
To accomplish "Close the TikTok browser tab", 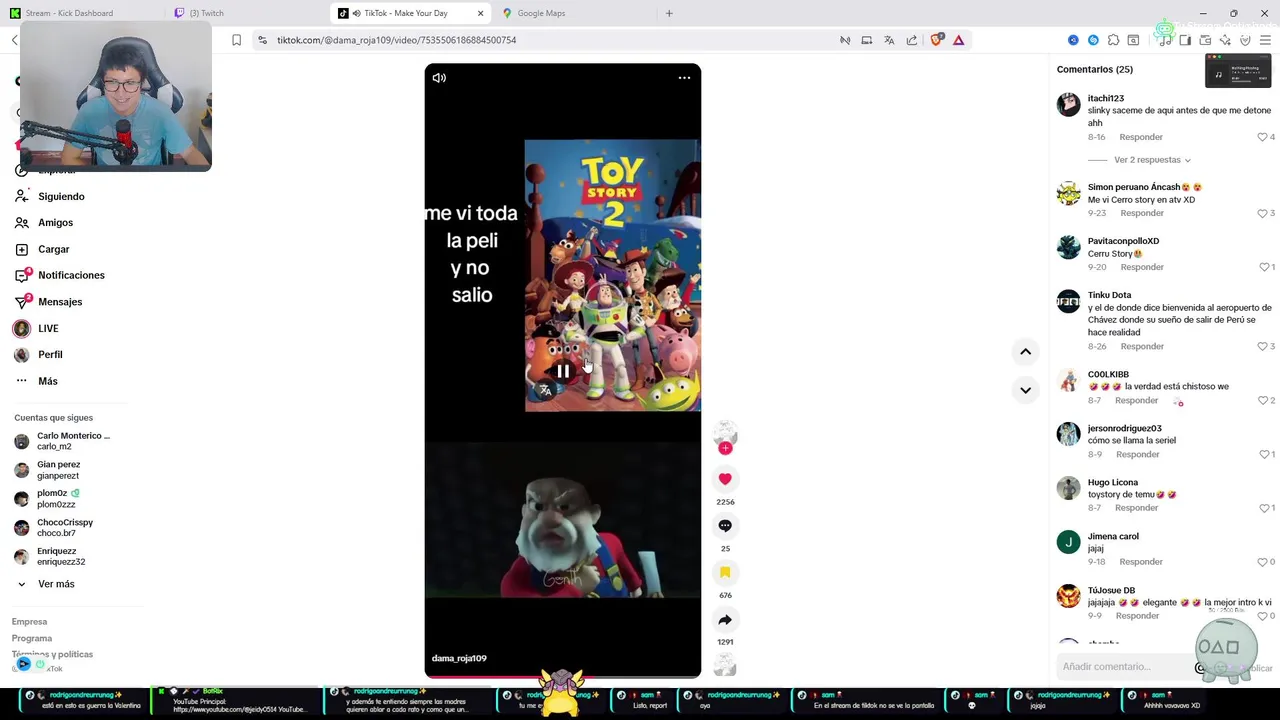I will coord(480,13).
